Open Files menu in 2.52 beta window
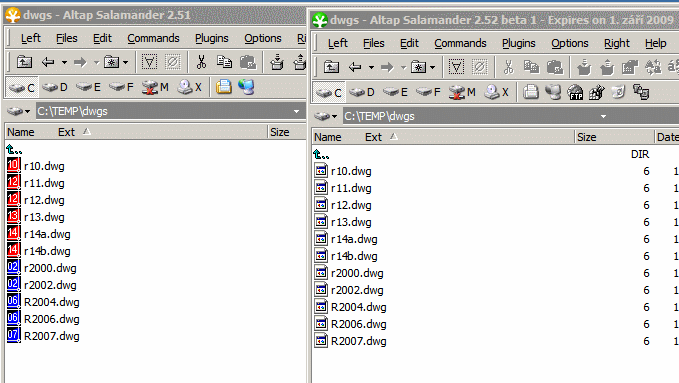Viewport: 679px width, 383px height. [x=373, y=43]
